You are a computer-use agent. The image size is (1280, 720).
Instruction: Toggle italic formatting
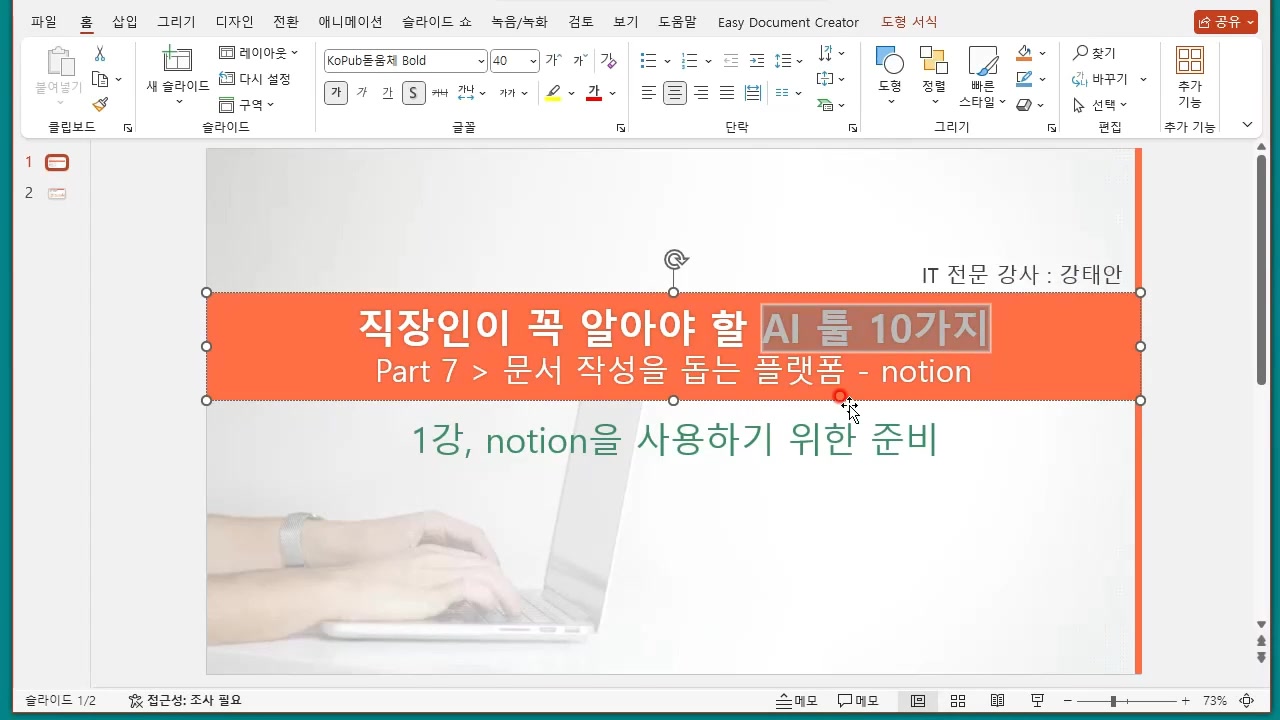click(361, 92)
